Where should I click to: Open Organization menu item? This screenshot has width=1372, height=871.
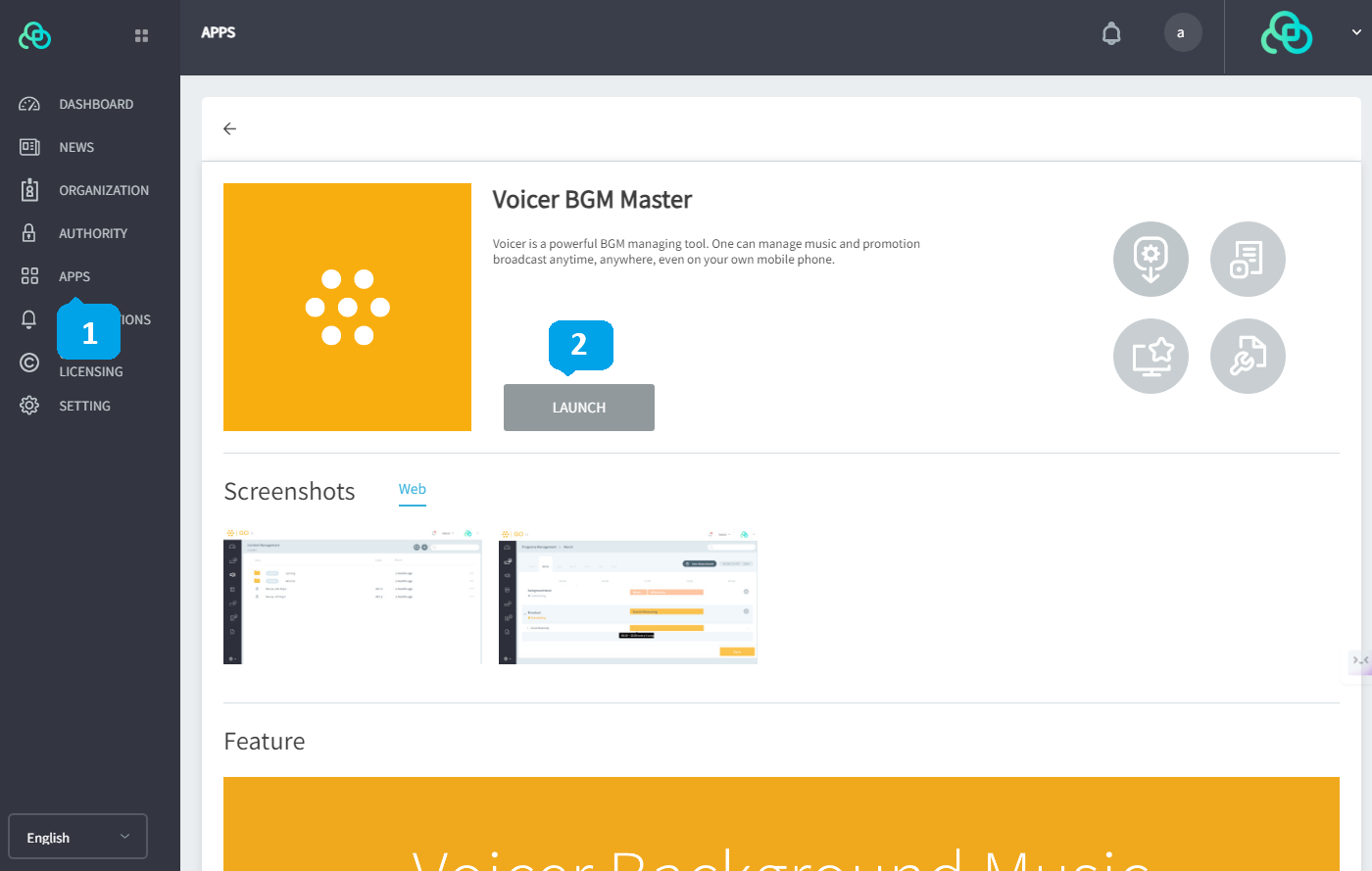104,190
